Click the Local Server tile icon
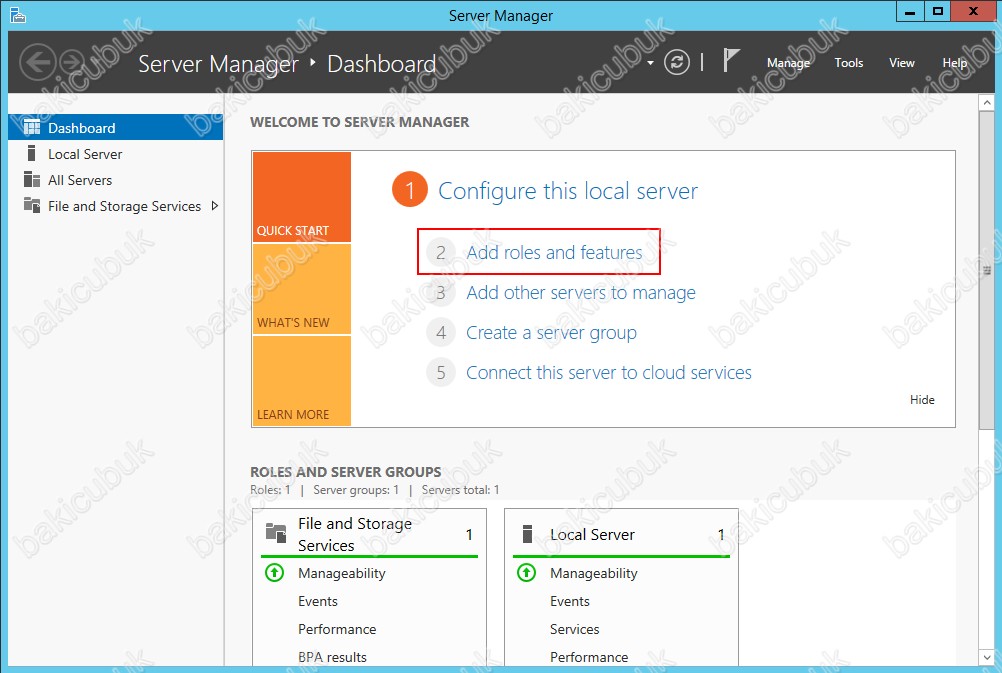Screen dimensions: 1002x673 [x=527, y=534]
